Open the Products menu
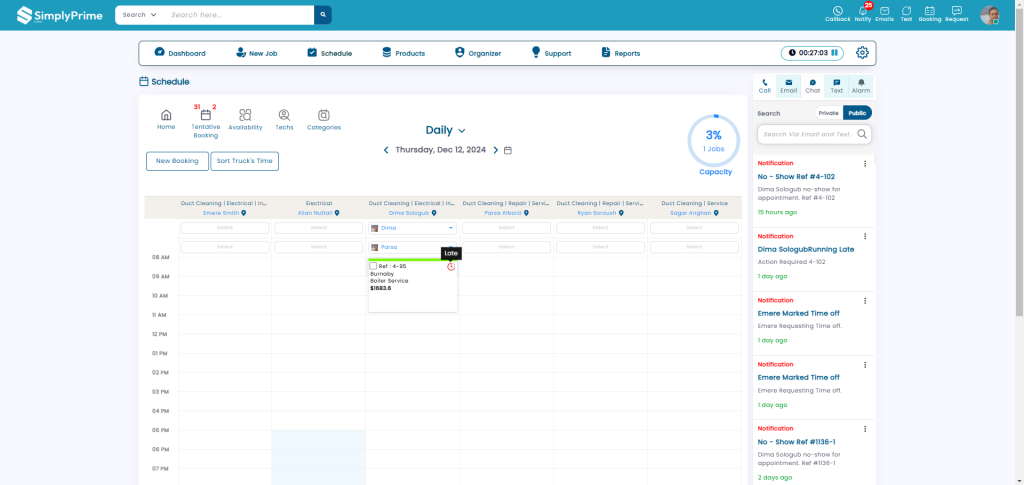This screenshot has width=1024, height=485. (403, 53)
